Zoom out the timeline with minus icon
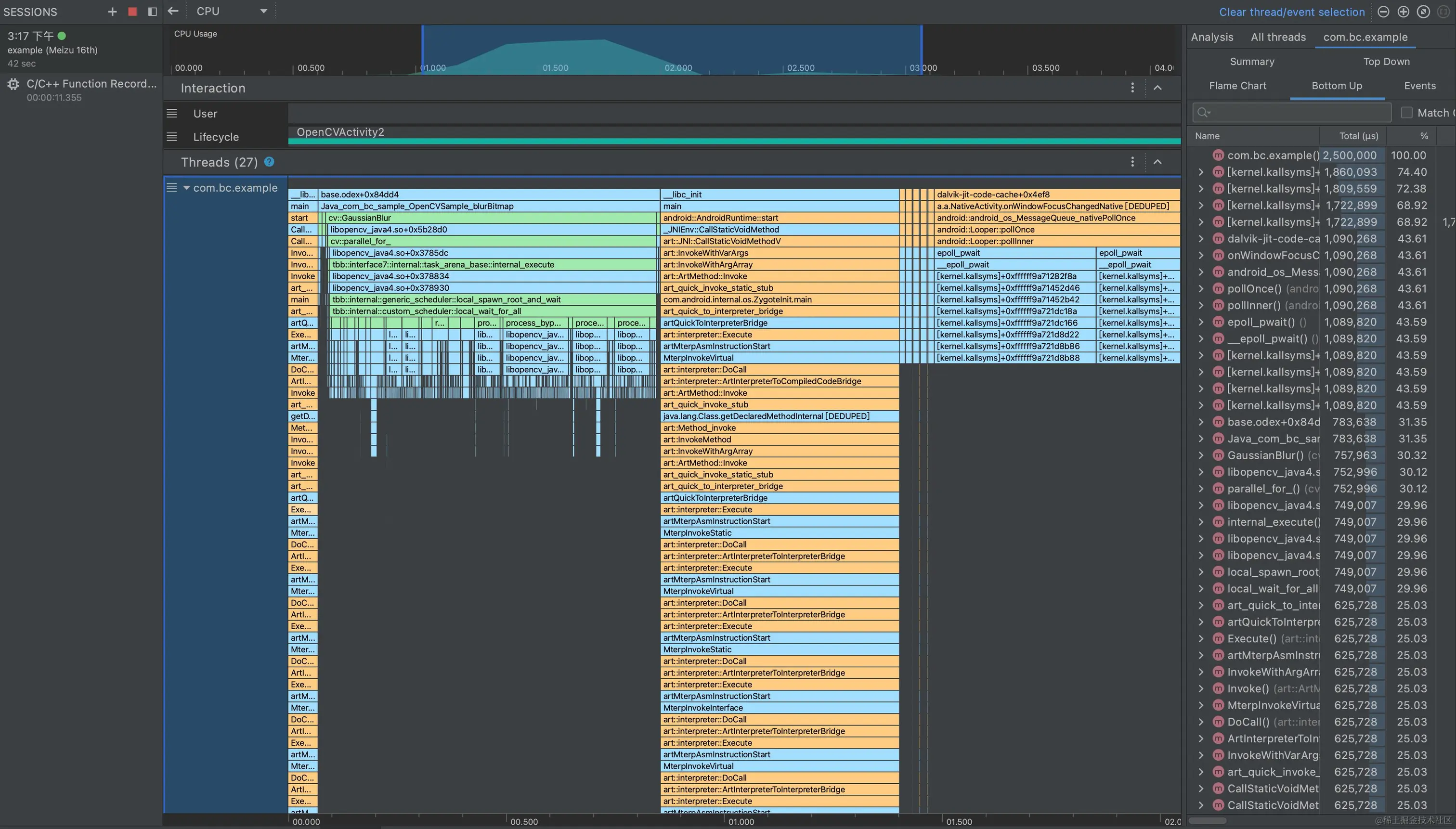 click(x=1383, y=12)
